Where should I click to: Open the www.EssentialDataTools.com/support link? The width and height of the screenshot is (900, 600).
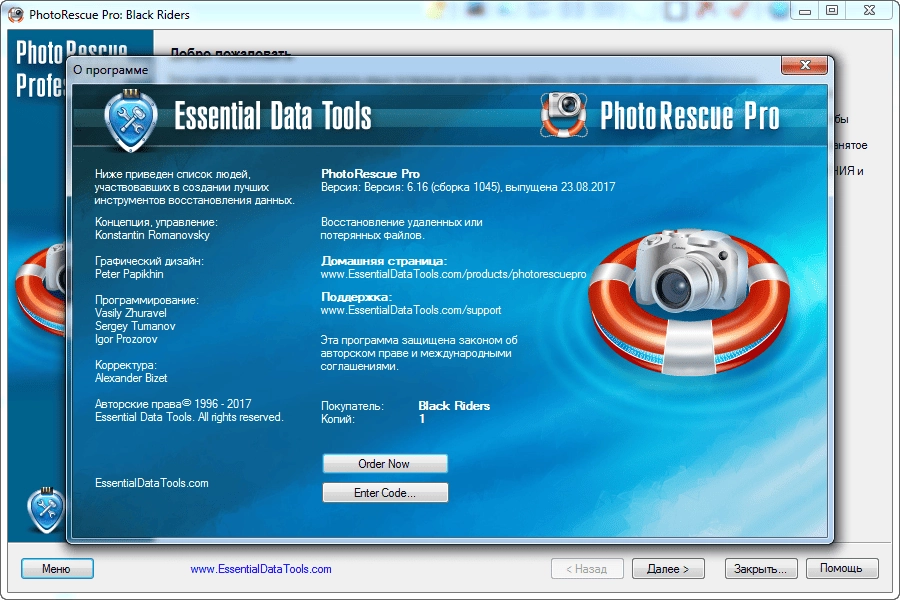pyautogui.click(x=411, y=310)
